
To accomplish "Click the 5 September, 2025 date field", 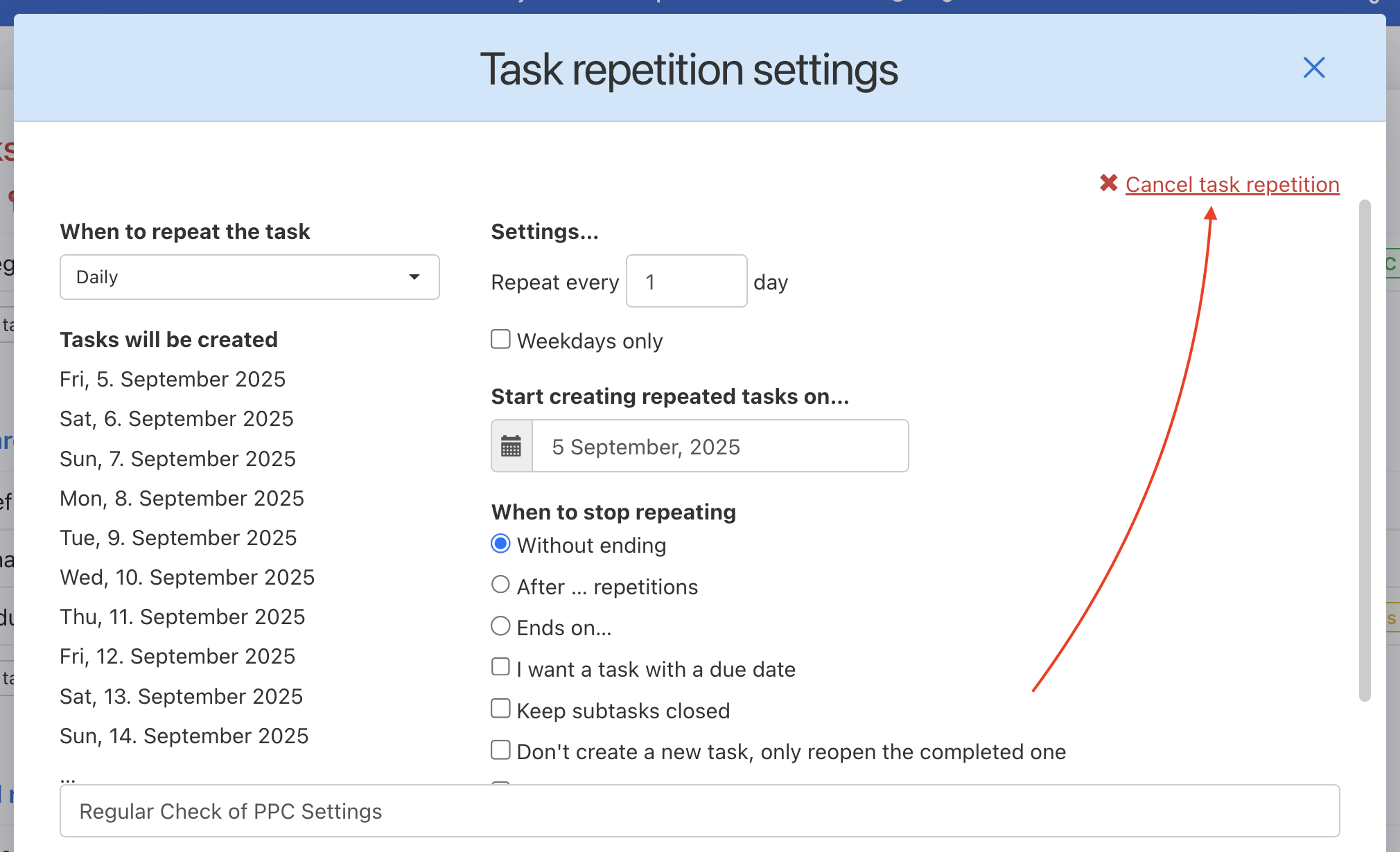I will (x=720, y=446).
